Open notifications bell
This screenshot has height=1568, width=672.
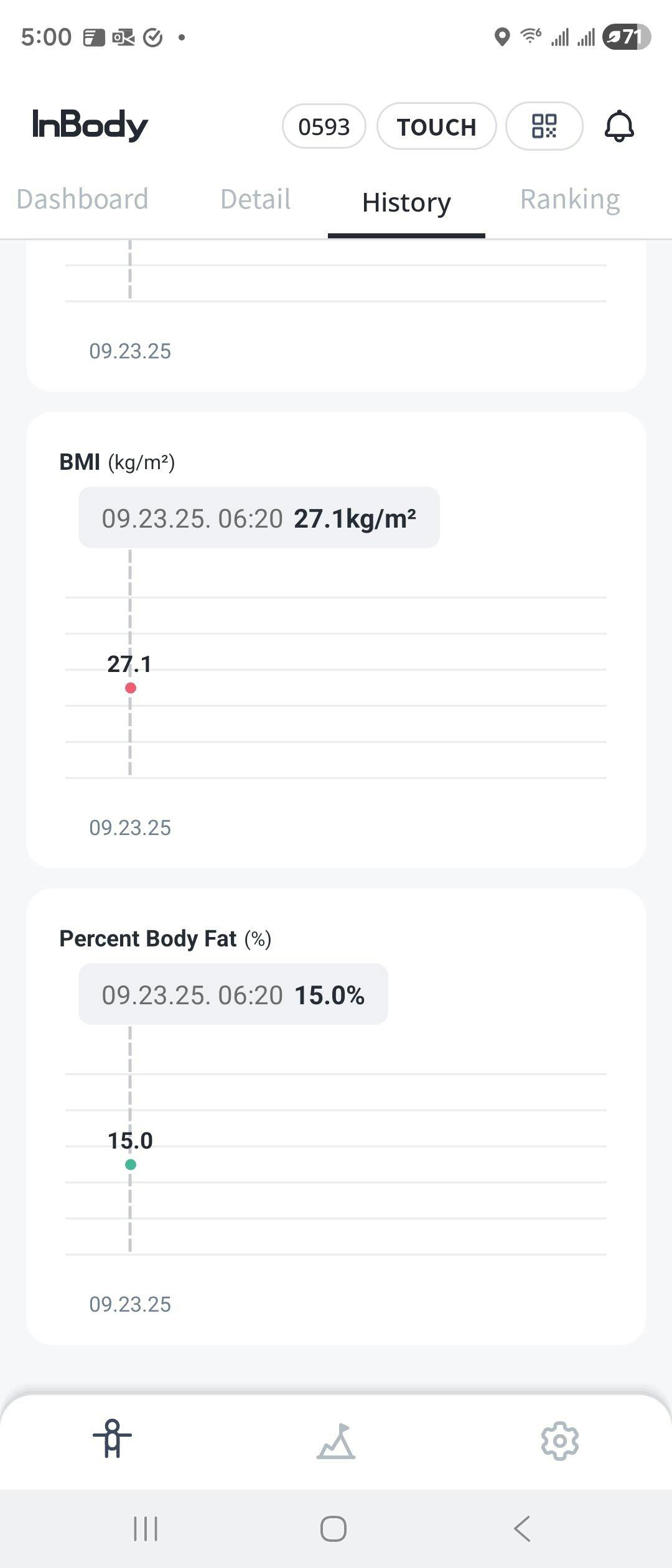click(619, 126)
